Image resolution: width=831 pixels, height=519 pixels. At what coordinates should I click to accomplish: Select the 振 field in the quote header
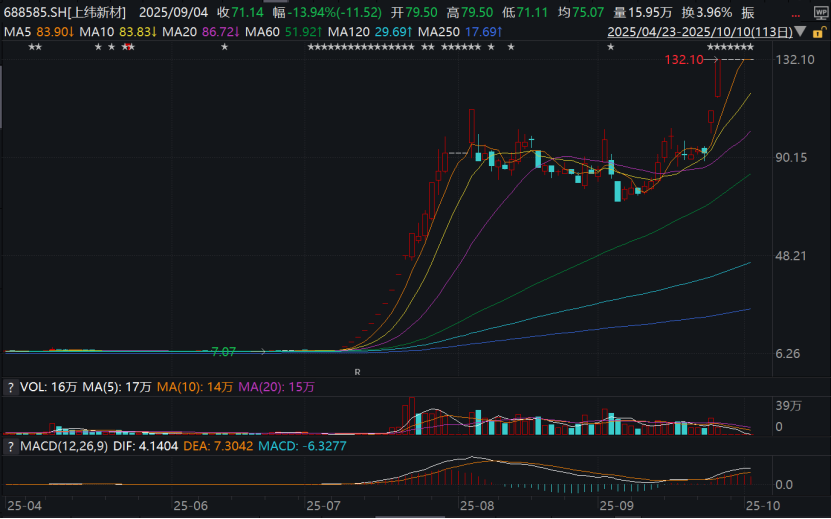tap(748, 13)
